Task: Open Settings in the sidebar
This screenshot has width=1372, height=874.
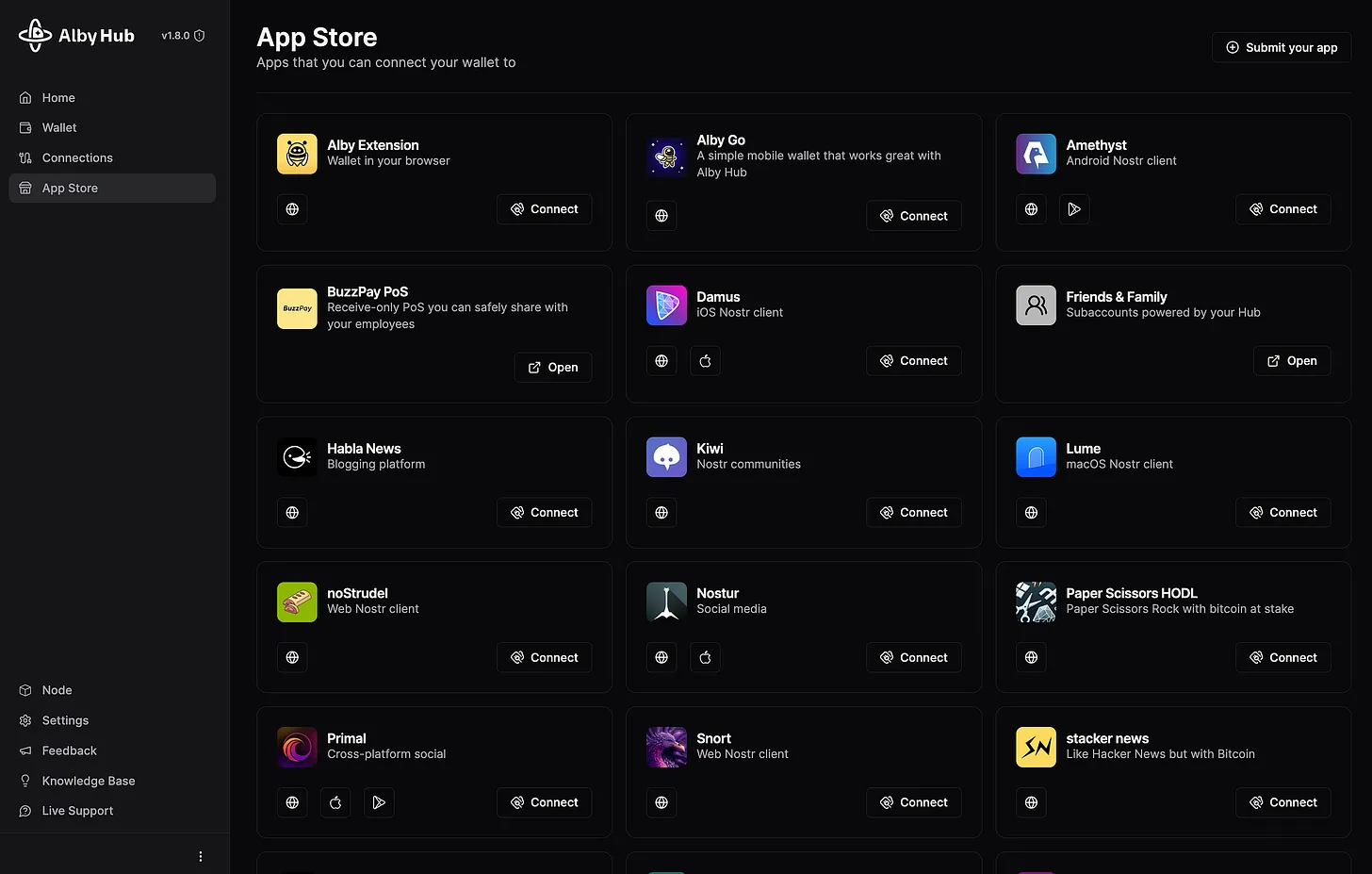Action: 112,720
